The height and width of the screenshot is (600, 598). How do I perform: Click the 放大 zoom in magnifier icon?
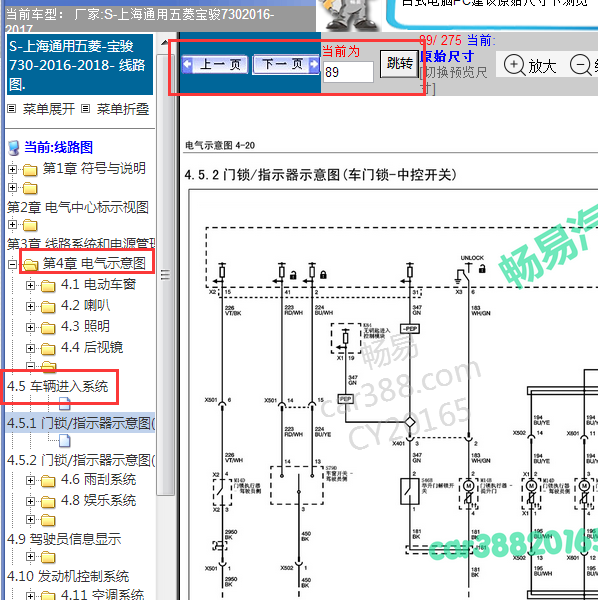(x=514, y=65)
